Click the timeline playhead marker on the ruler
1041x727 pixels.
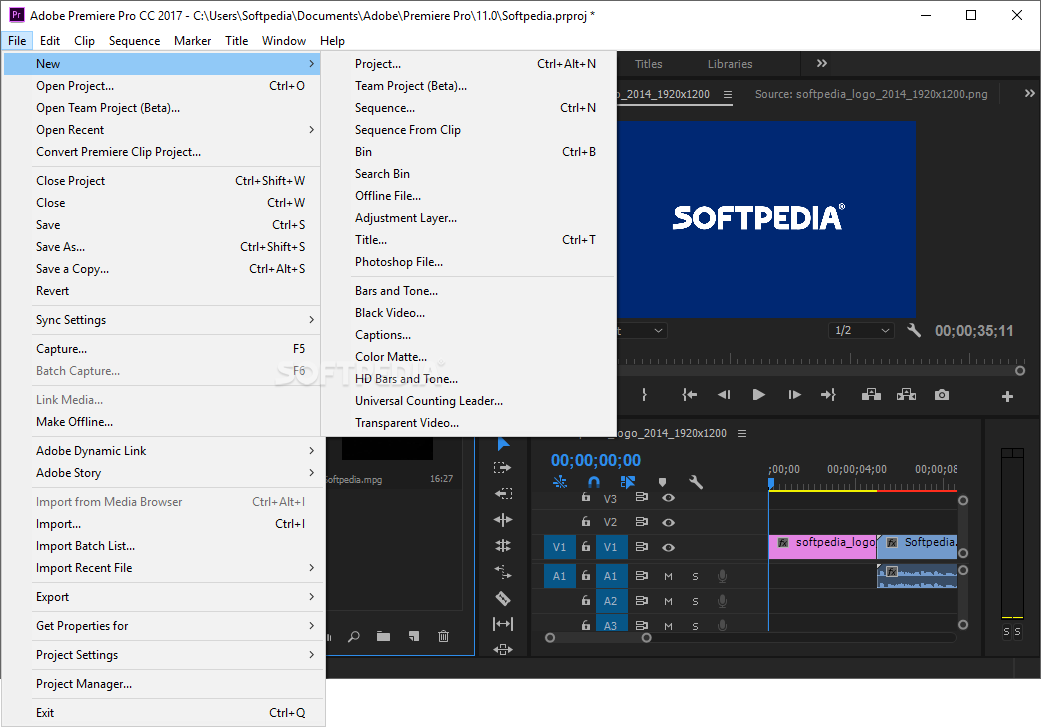coord(770,483)
